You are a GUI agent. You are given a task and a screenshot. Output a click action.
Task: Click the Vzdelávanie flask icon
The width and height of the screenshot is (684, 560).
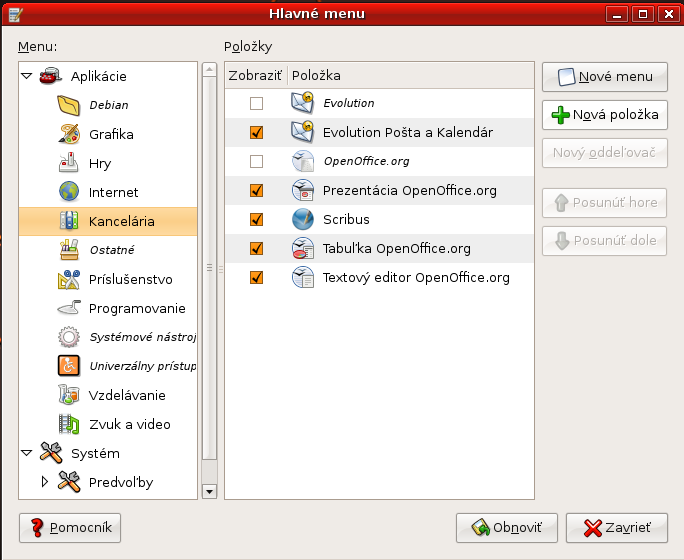click(x=69, y=395)
